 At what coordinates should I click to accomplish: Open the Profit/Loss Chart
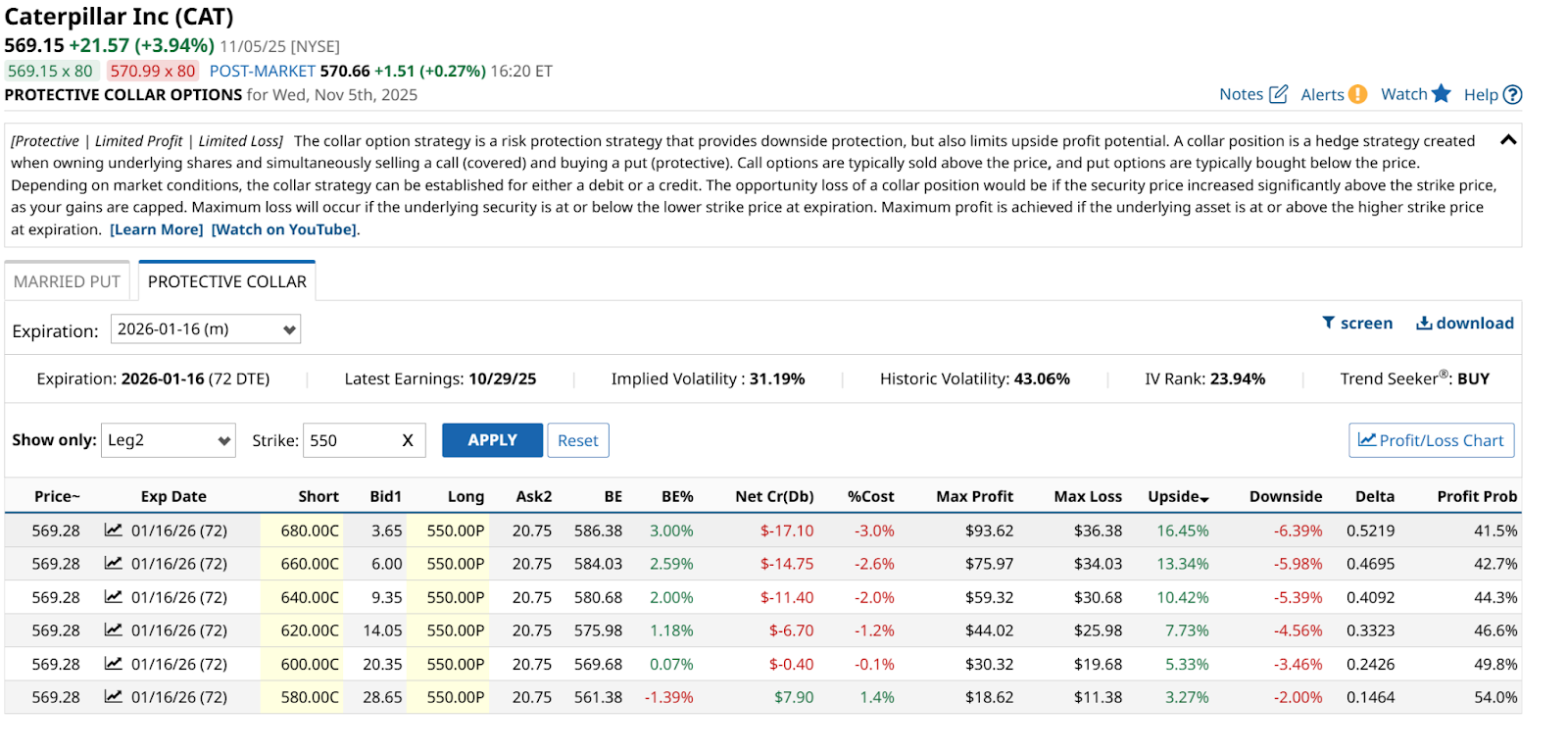tap(1431, 441)
